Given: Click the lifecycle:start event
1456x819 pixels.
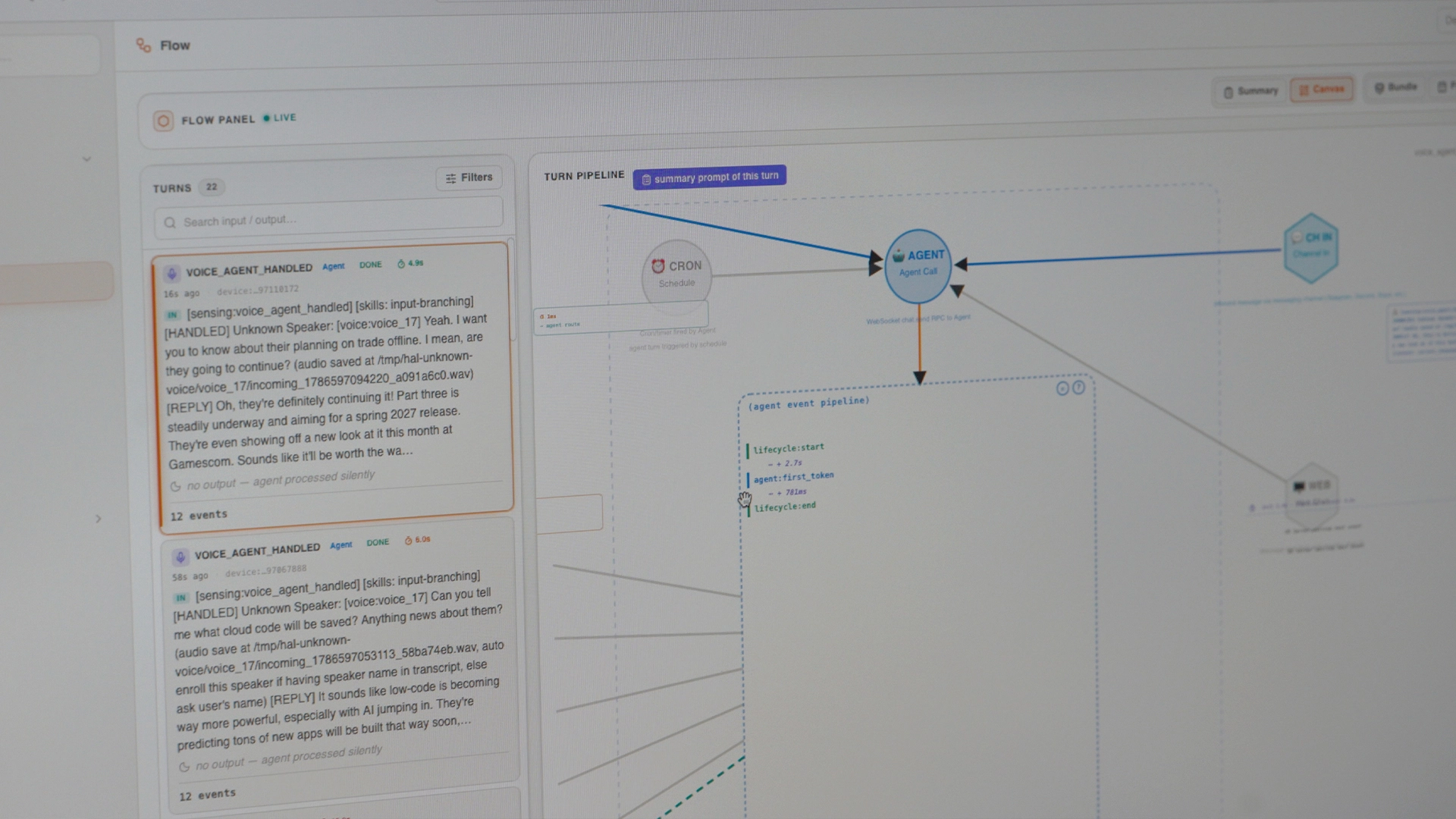Looking at the screenshot, I should [x=789, y=448].
